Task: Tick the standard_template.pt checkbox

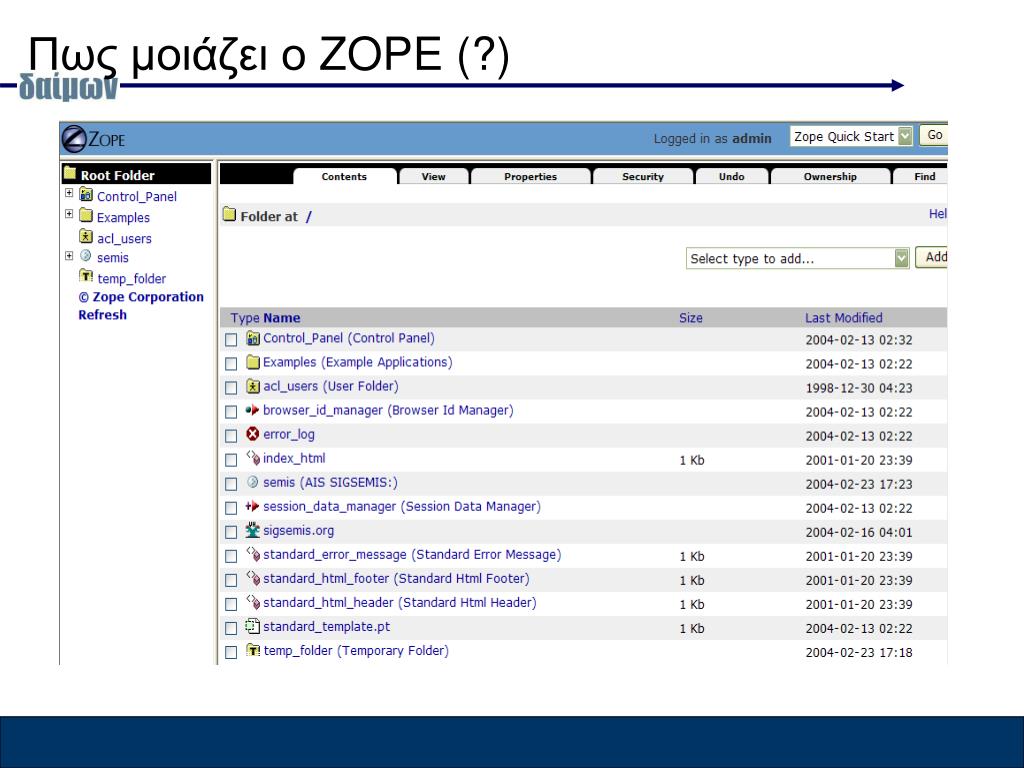Action: (231, 628)
